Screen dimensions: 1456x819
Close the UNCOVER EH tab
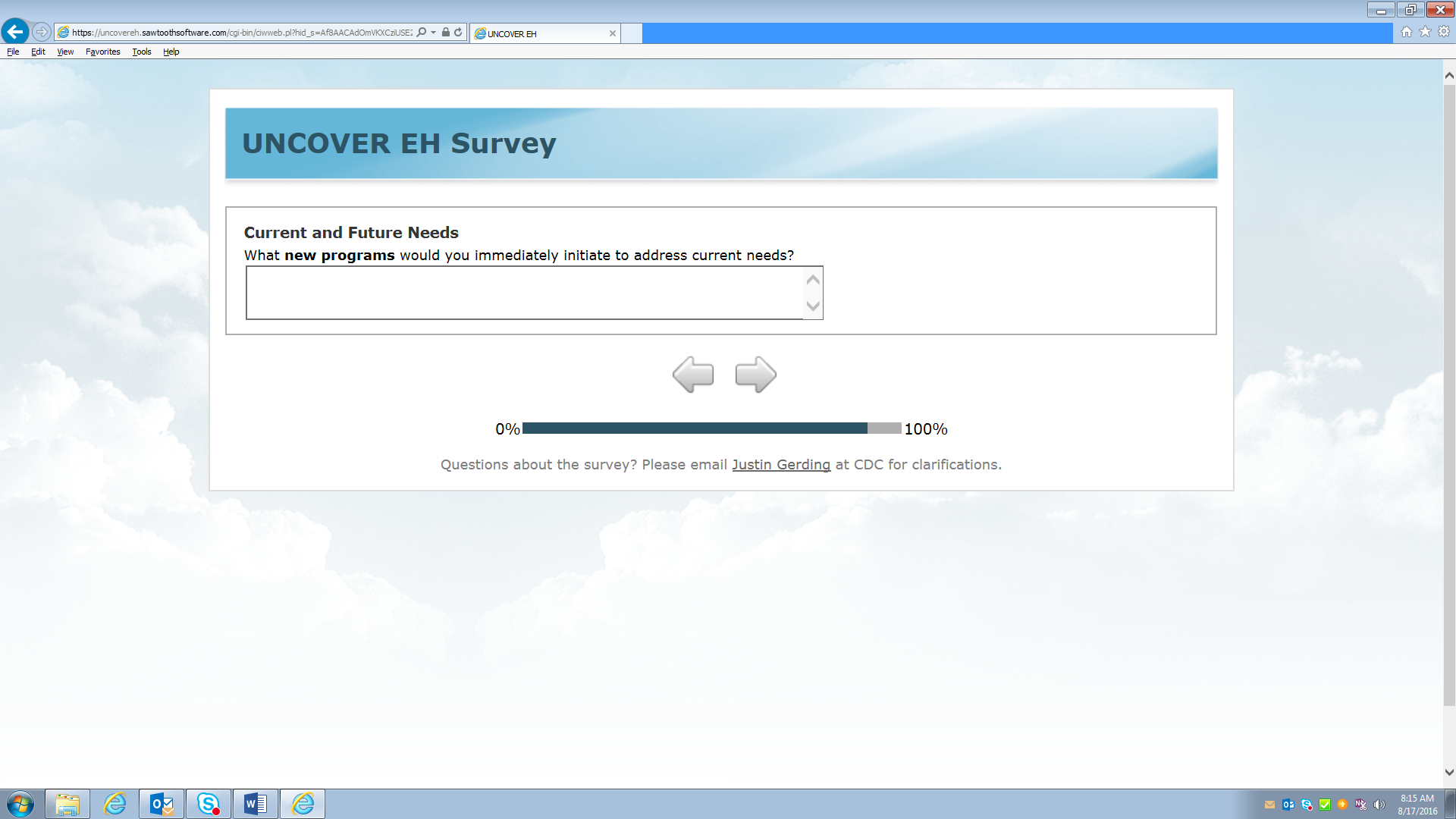[612, 33]
